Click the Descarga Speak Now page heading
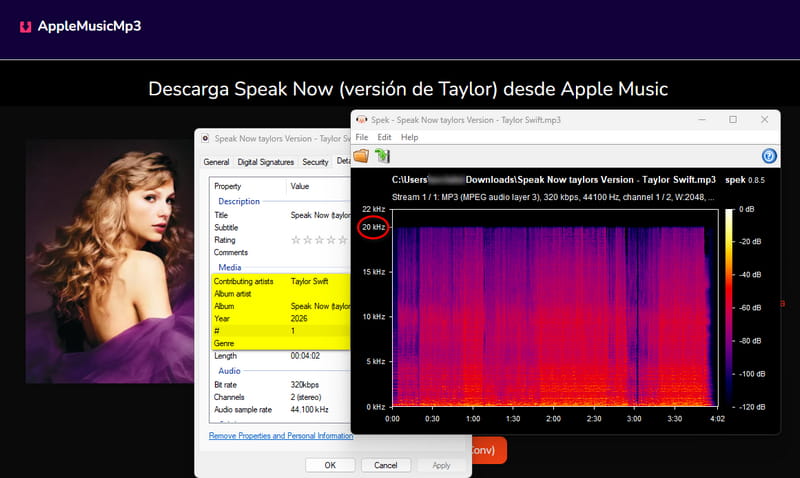800x478 pixels. [408, 89]
